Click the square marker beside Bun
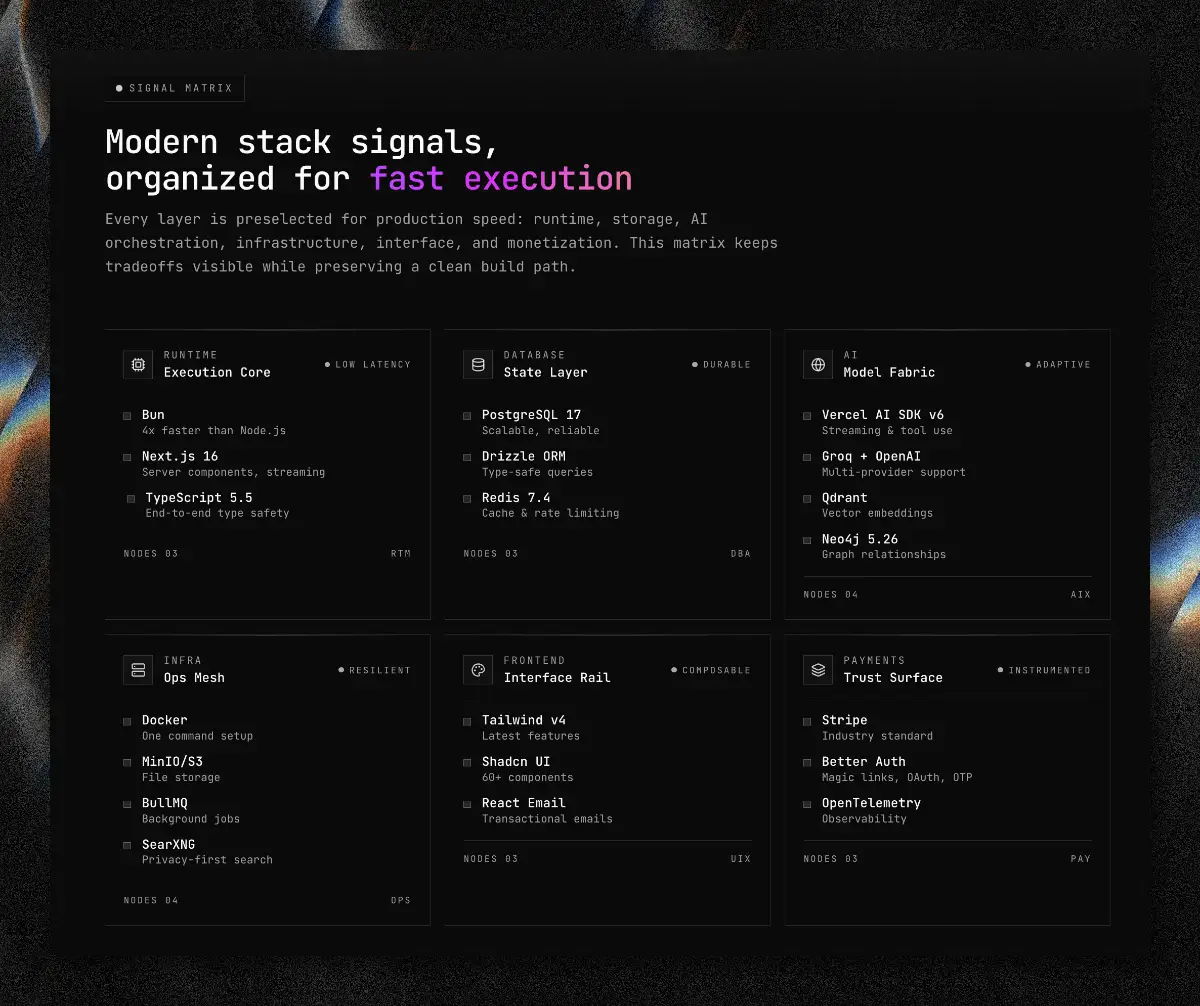 pos(127,416)
